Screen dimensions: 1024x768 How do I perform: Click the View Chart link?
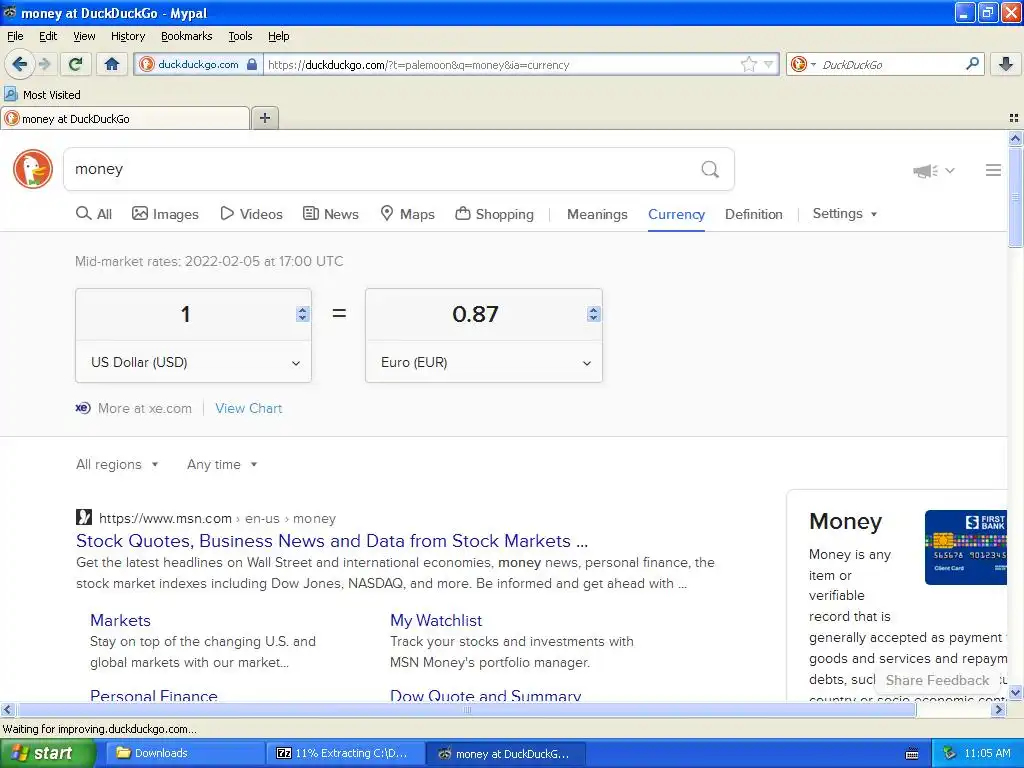tap(249, 408)
